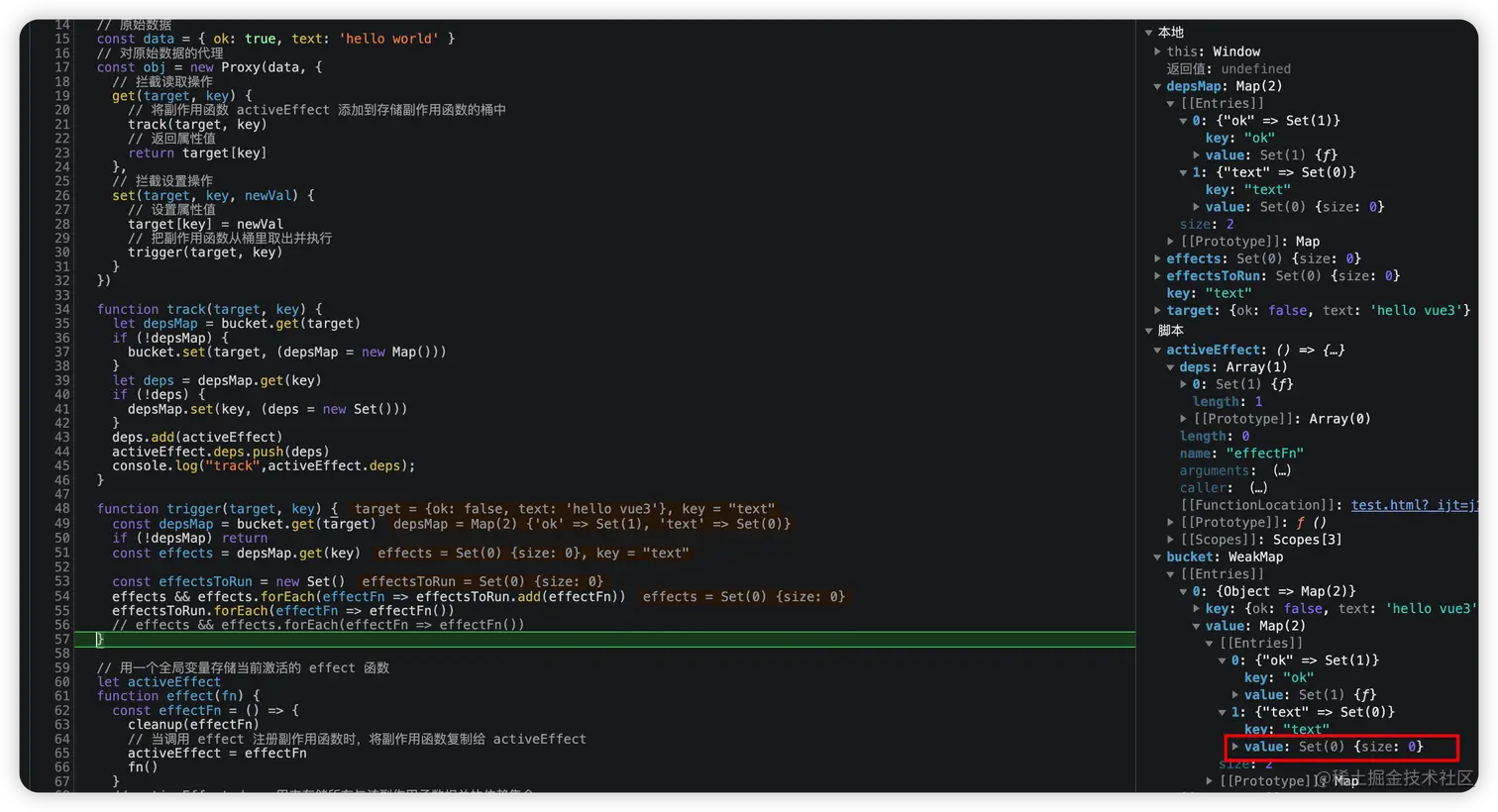Click trigger(target, key) call on line 30
1498x812 pixels.
[205, 253]
